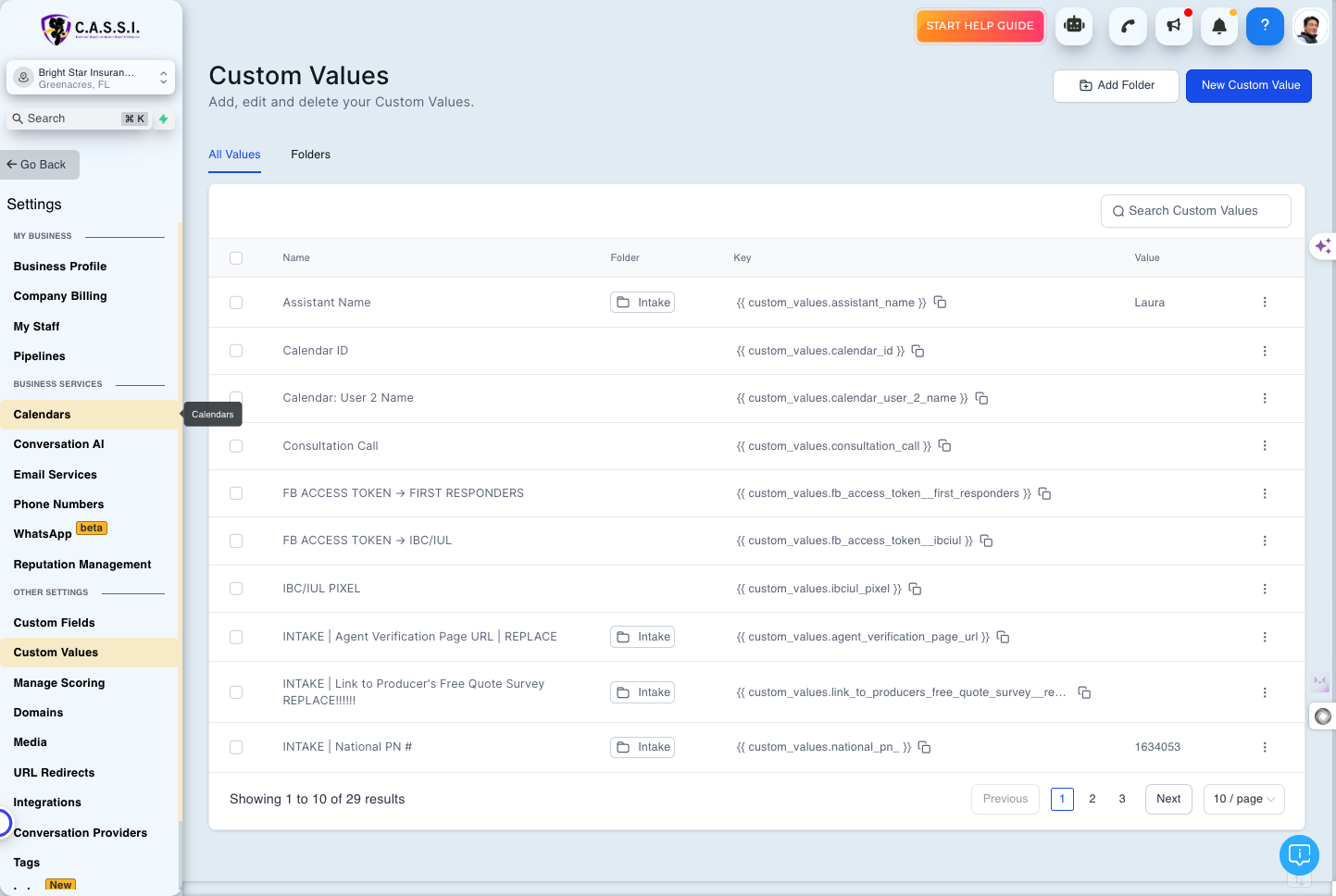Click the green lightning quick actions icon
The height and width of the screenshot is (896, 1336).
click(x=164, y=118)
